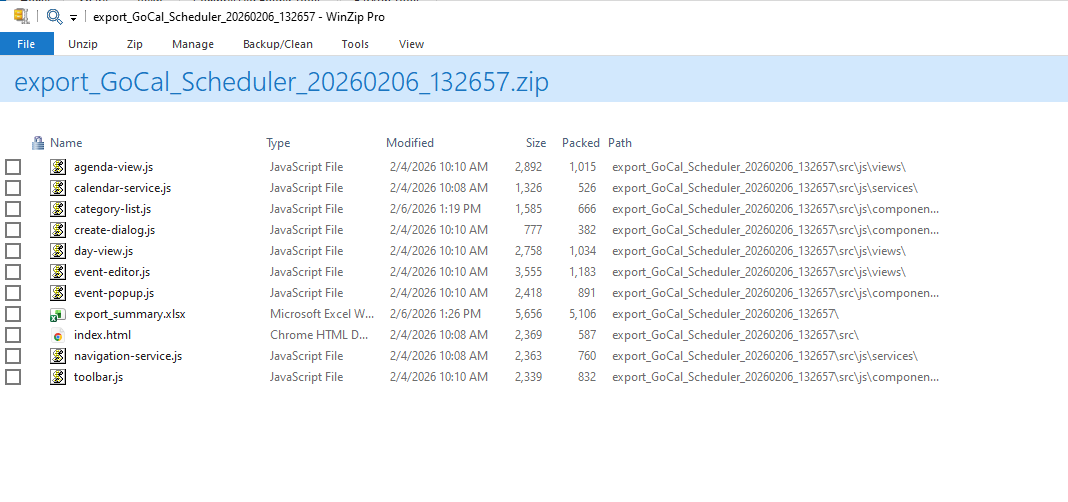The height and width of the screenshot is (502, 1068).
Task: Switch to the Zip ribbon tab
Action: [x=135, y=44]
